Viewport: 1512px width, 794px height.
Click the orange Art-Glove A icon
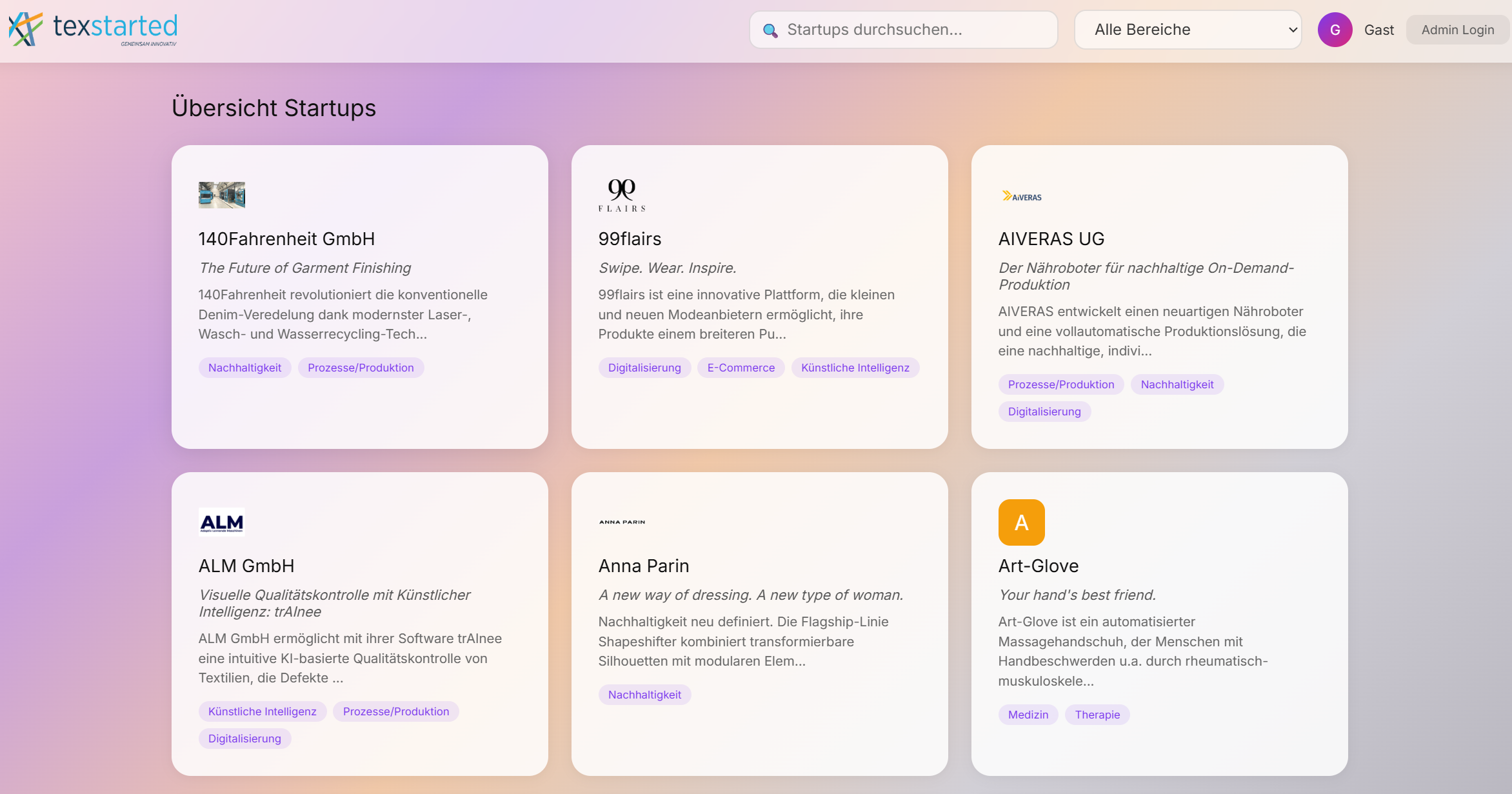1021,522
